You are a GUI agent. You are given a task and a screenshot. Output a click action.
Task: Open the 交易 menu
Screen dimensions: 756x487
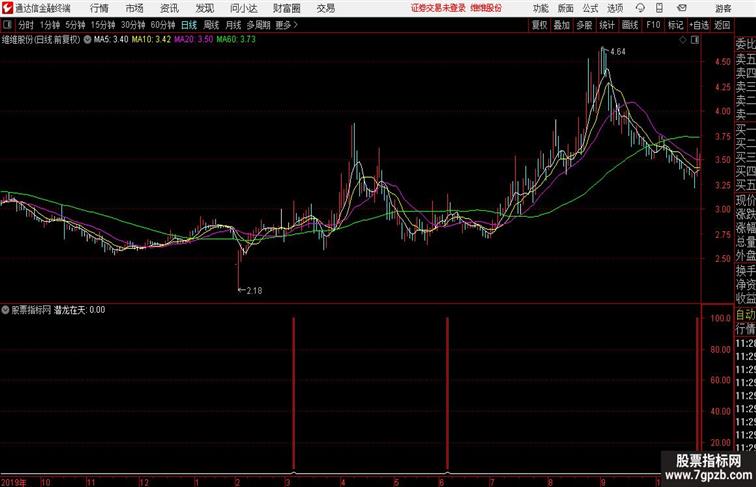[325, 8]
